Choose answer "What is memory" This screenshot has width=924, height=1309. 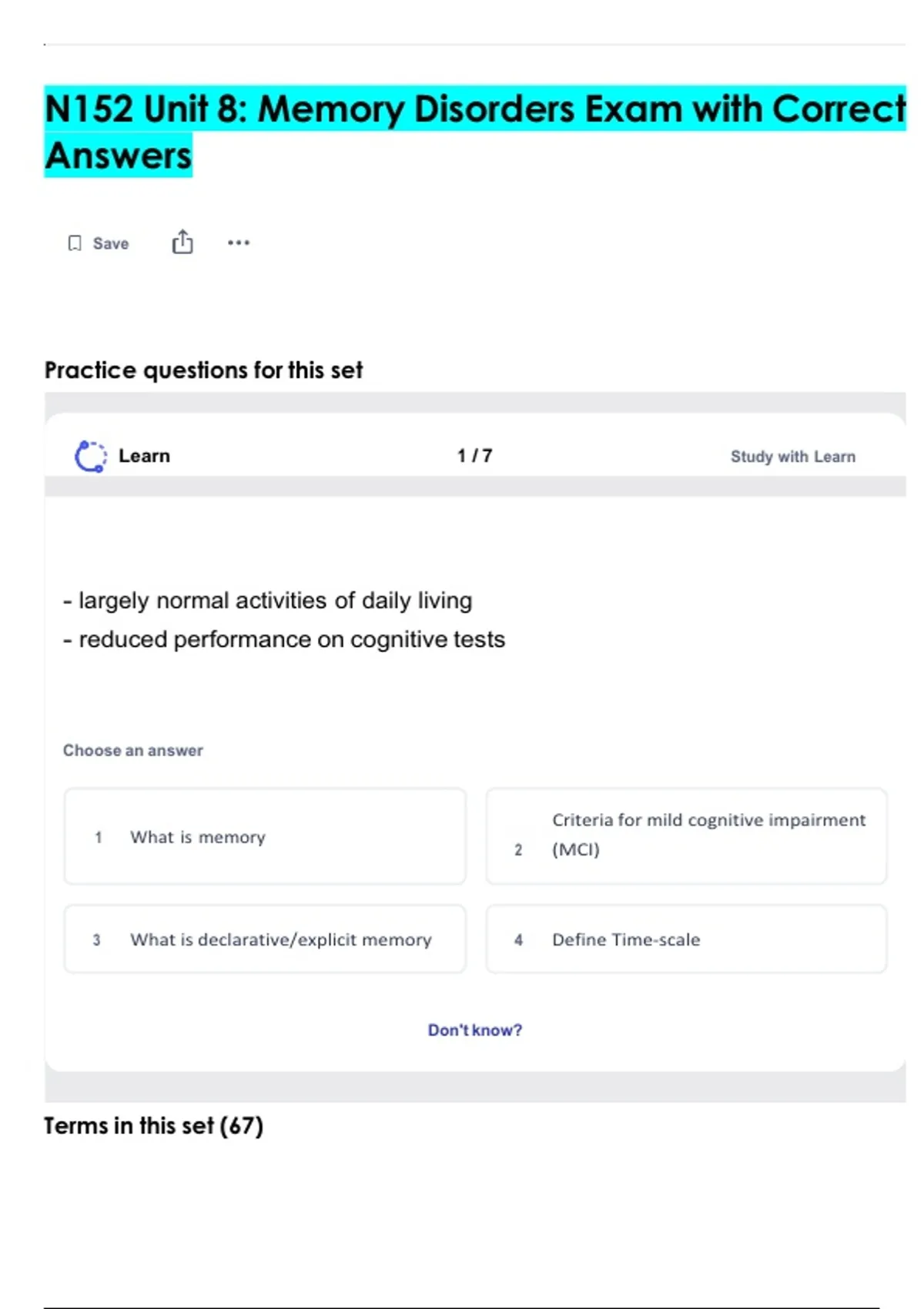265,836
